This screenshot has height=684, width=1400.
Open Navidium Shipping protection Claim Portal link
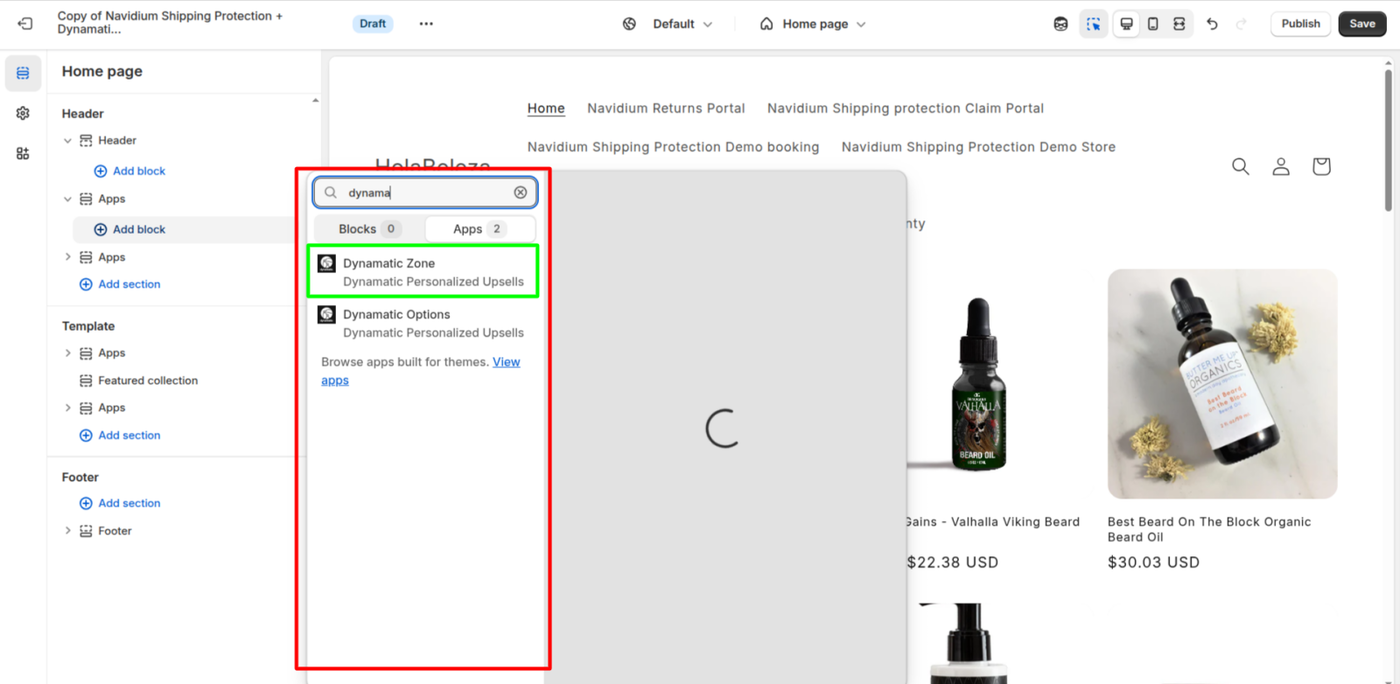coord(905,108)
